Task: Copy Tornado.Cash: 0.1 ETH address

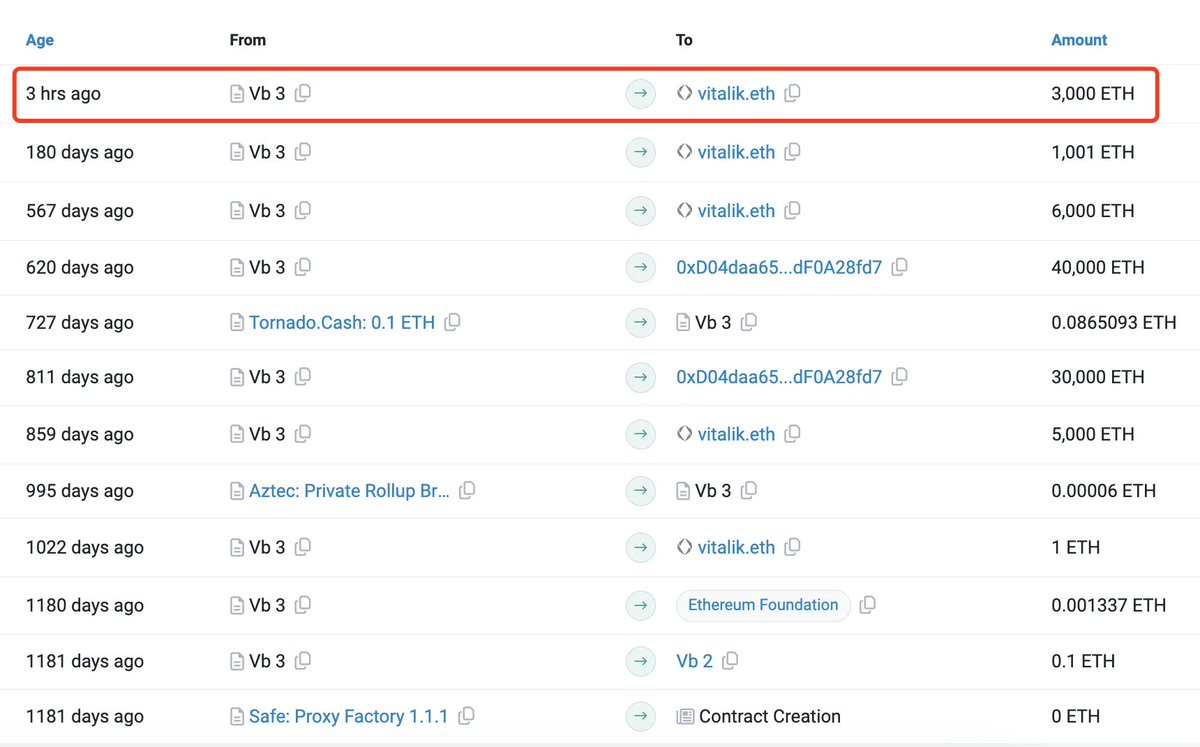Action: pyautogui.click(x=453, y=322)
